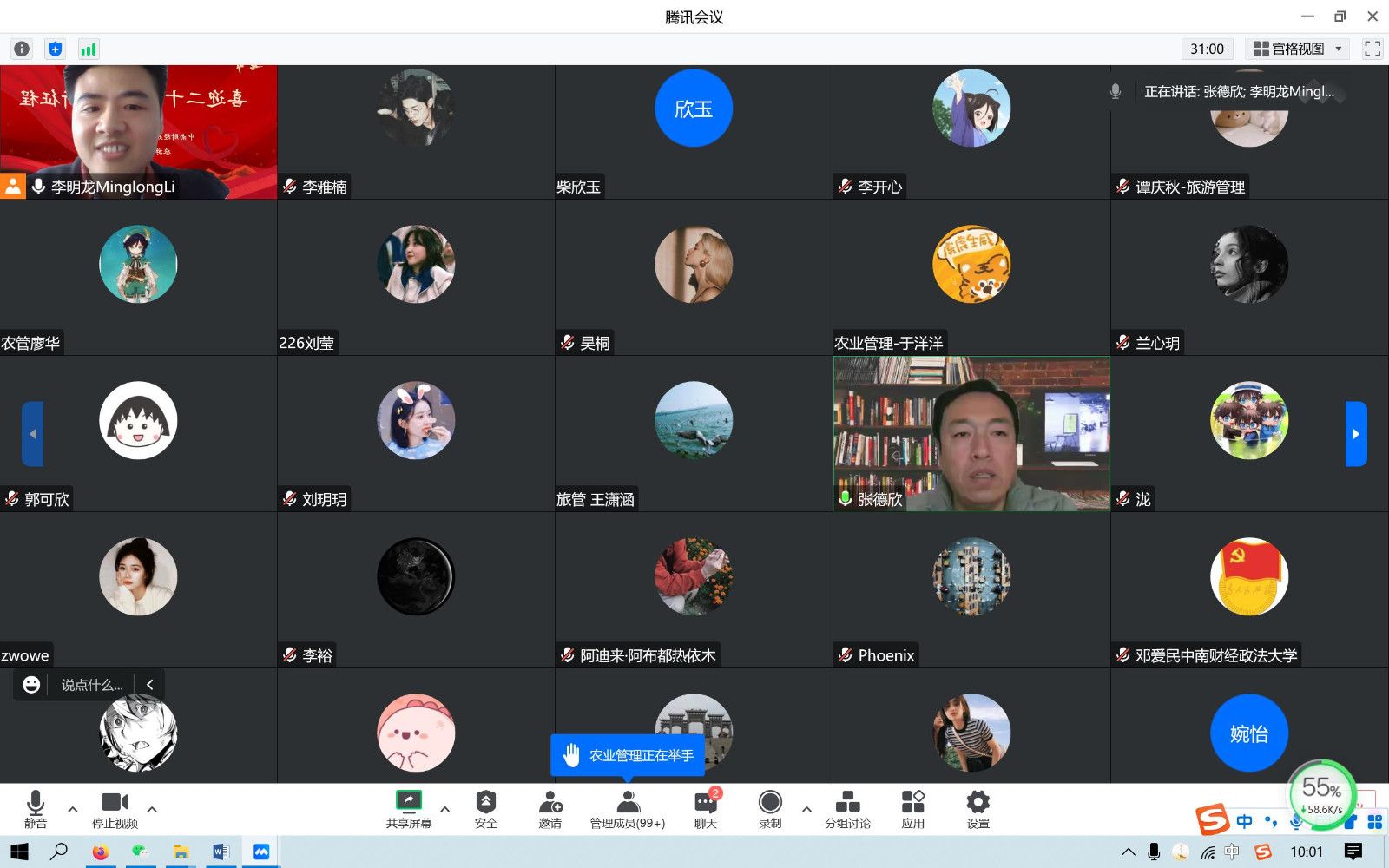Collapse the quick chat bar arrow

(x=150, y=685)
